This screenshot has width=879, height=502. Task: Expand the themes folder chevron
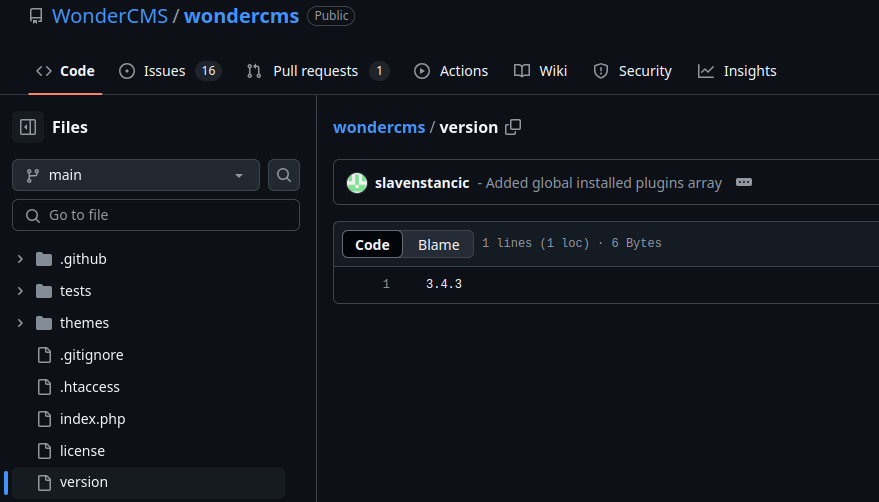(20, 323)
